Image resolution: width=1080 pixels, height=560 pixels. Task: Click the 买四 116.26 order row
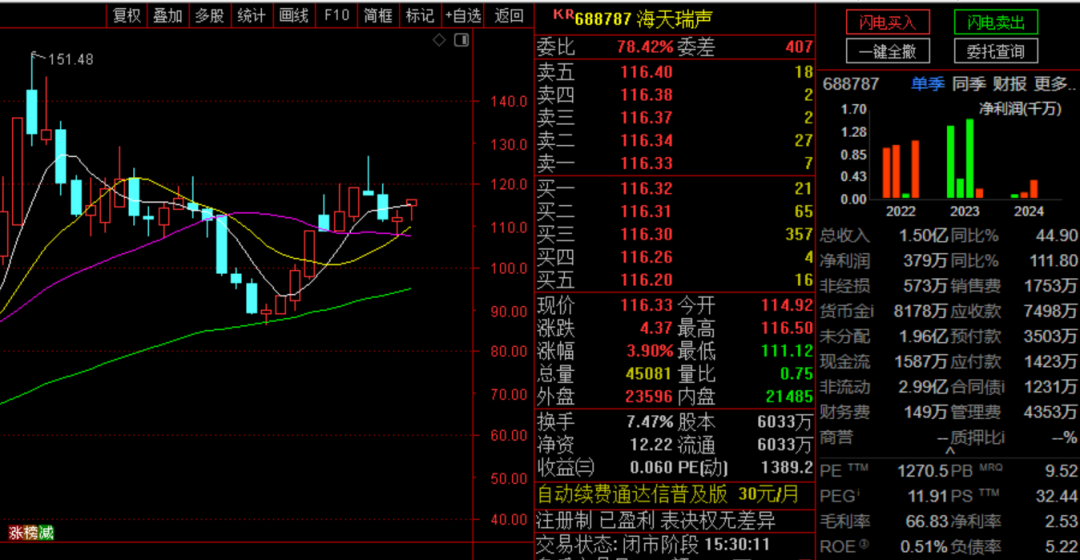coord(675,258)
